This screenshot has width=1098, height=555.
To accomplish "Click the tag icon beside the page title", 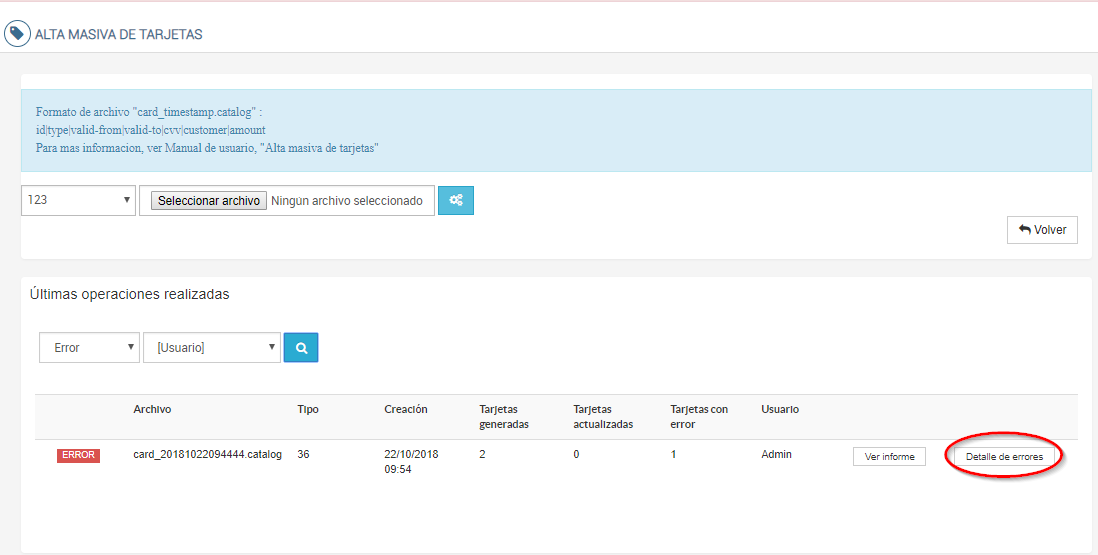I will click(x=17, y=34).
